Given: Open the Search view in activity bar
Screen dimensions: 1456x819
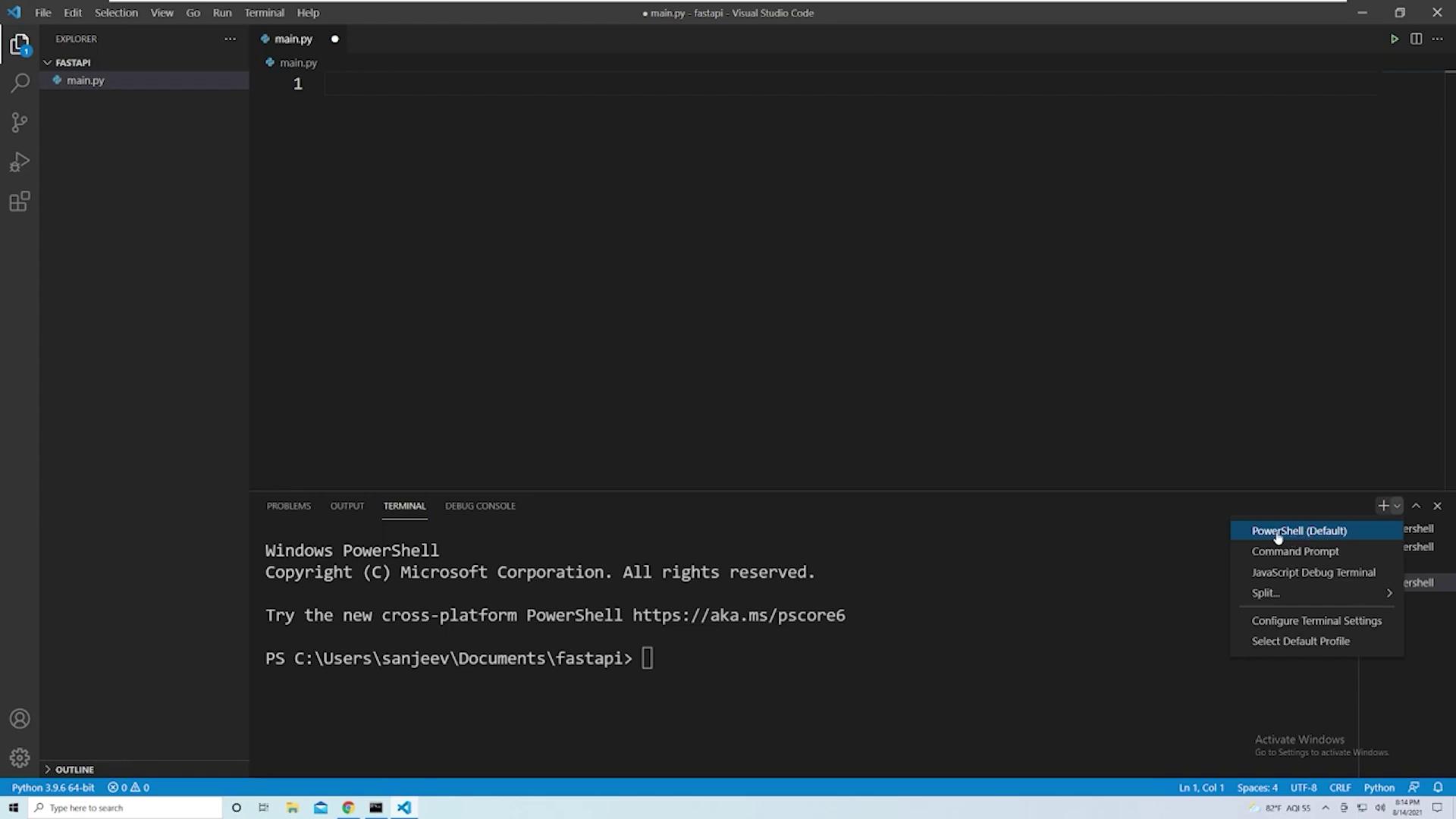Looking at the screenshot, I should [x=20, y=83].
